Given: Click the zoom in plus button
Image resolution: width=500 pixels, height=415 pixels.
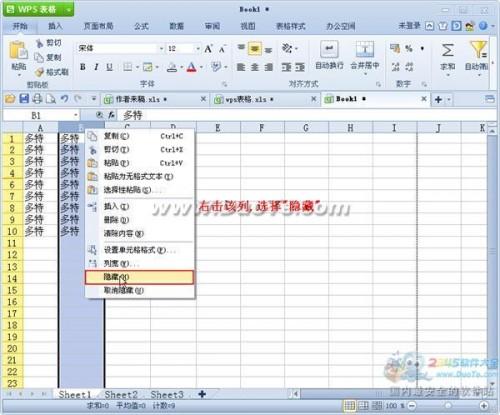Looking at the screenshot, I should tap(484, 406).
